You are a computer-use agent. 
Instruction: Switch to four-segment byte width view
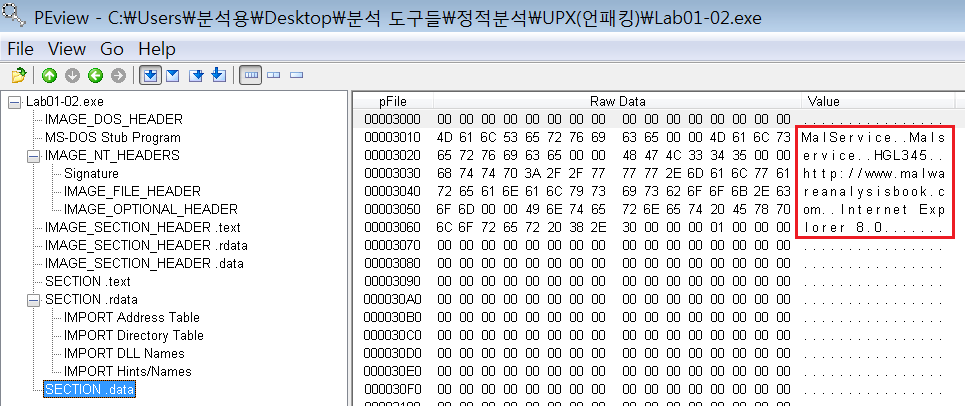pos(251,76)
